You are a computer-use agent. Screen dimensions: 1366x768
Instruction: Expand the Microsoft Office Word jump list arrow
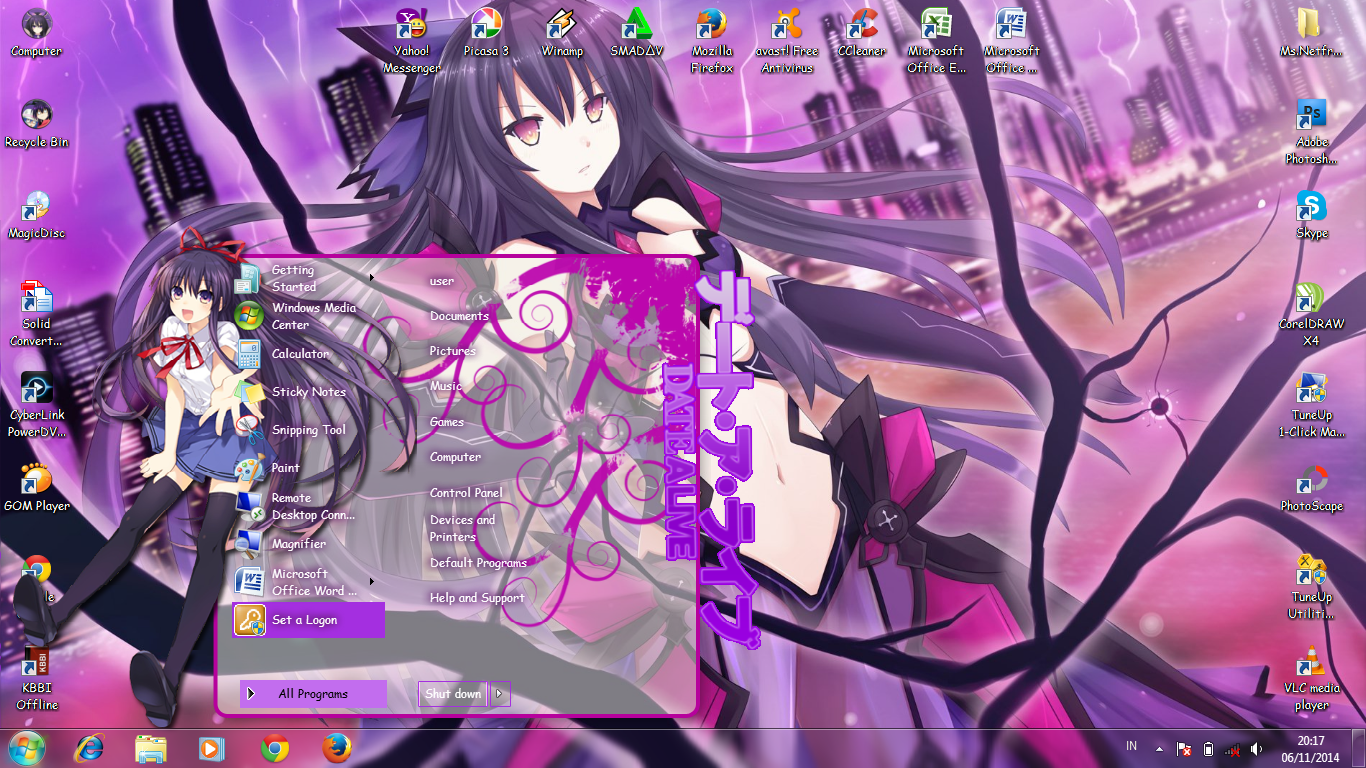(x=372, y=581)
